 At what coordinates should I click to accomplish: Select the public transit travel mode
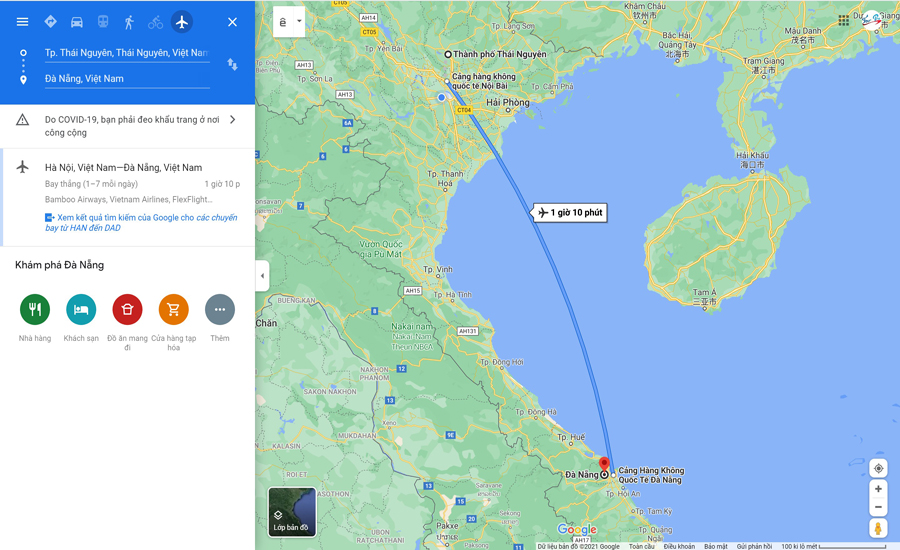click(103, 22)
